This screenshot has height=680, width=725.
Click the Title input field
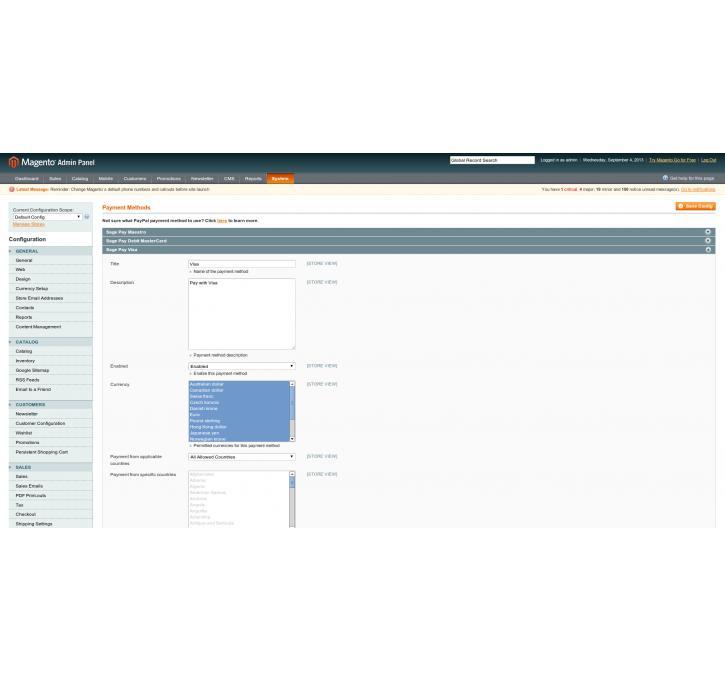pos(242,264)
